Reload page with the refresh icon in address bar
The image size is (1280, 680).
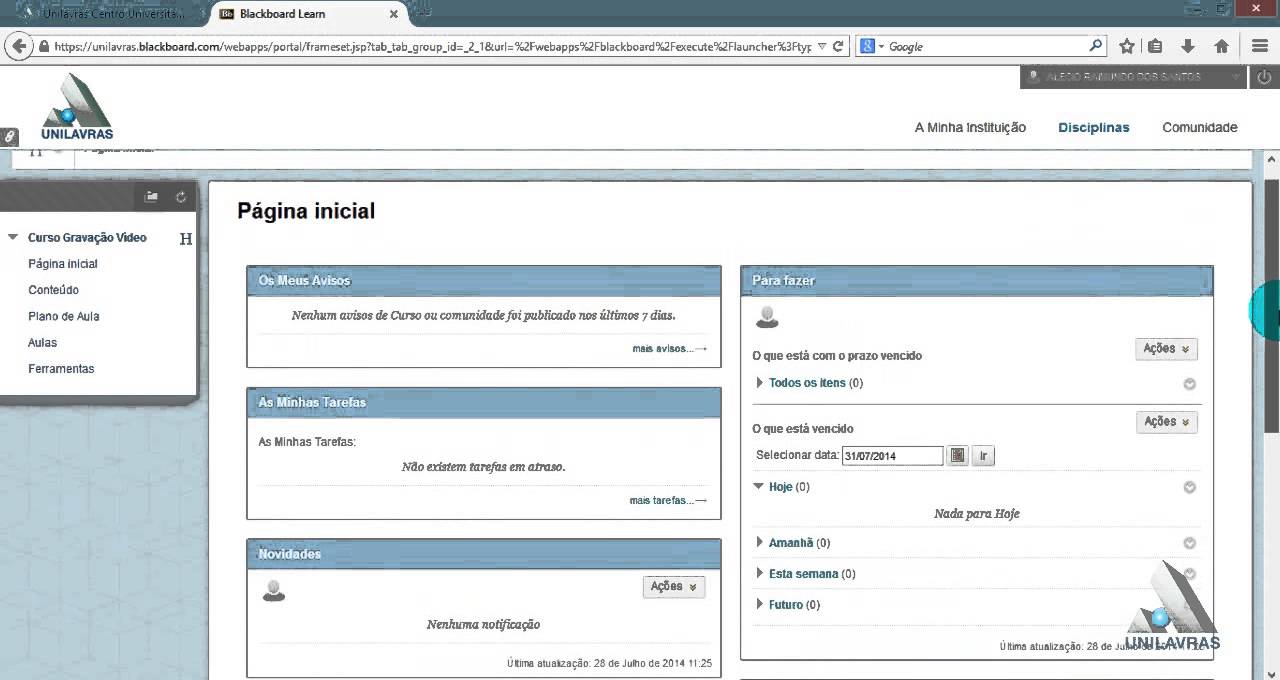click(838, 46)
